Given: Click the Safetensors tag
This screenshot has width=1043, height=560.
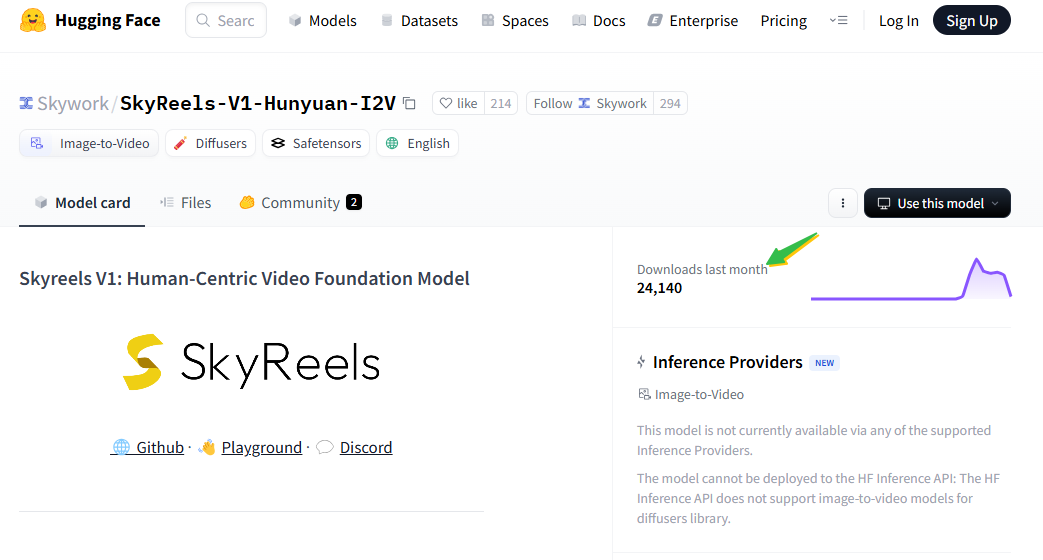Looking at the screenshot, I should pos(316,143).
